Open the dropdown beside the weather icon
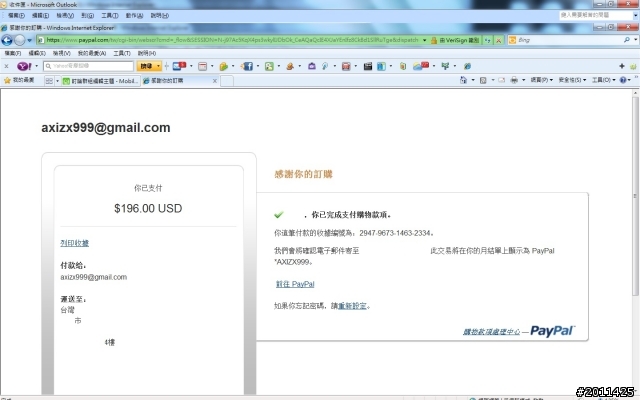This screenshot has height=400, width=640. click(x=433, y=66)
